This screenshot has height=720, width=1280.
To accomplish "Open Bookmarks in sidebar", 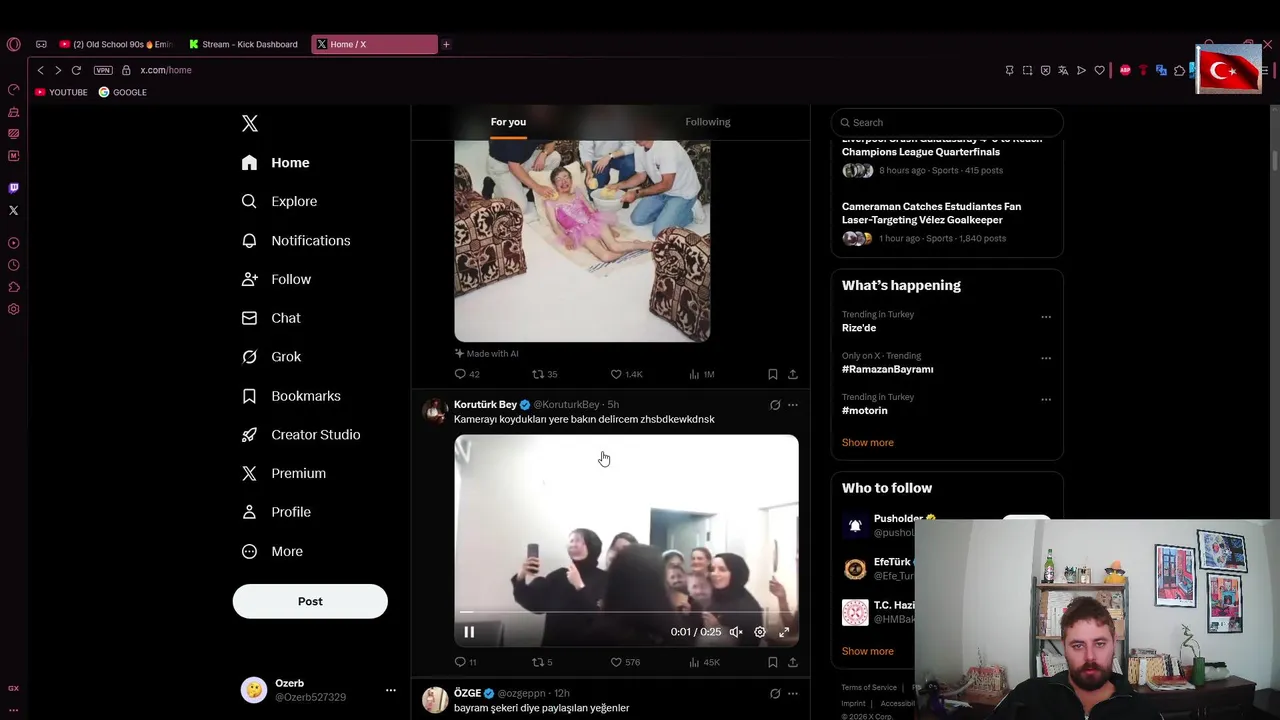I will 291,396.
